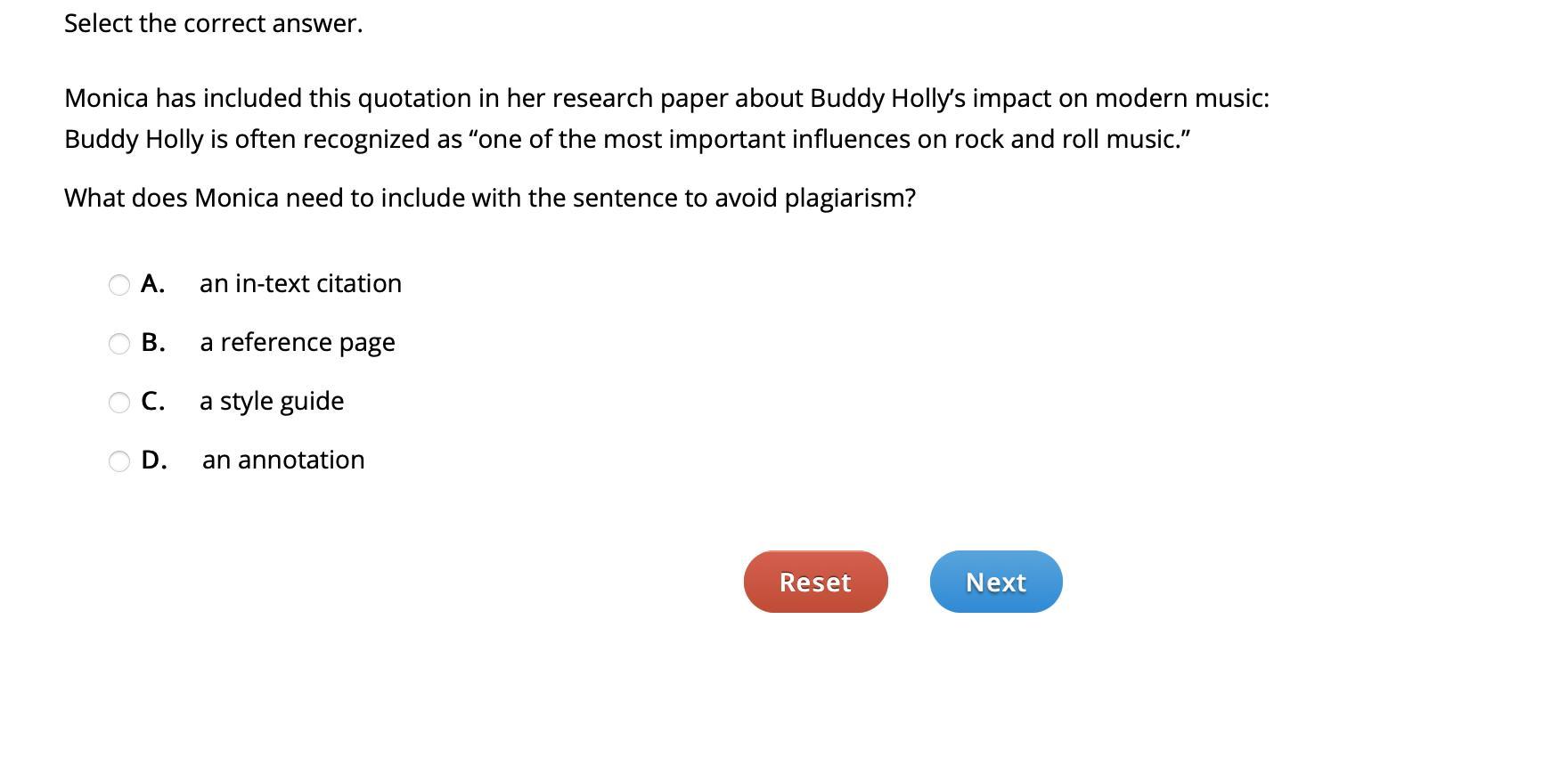Image resolution: width=1568 pixels, height=766 pixels.
Task: Click the 'an in-text citation' answer text
Action: [300, 283]
